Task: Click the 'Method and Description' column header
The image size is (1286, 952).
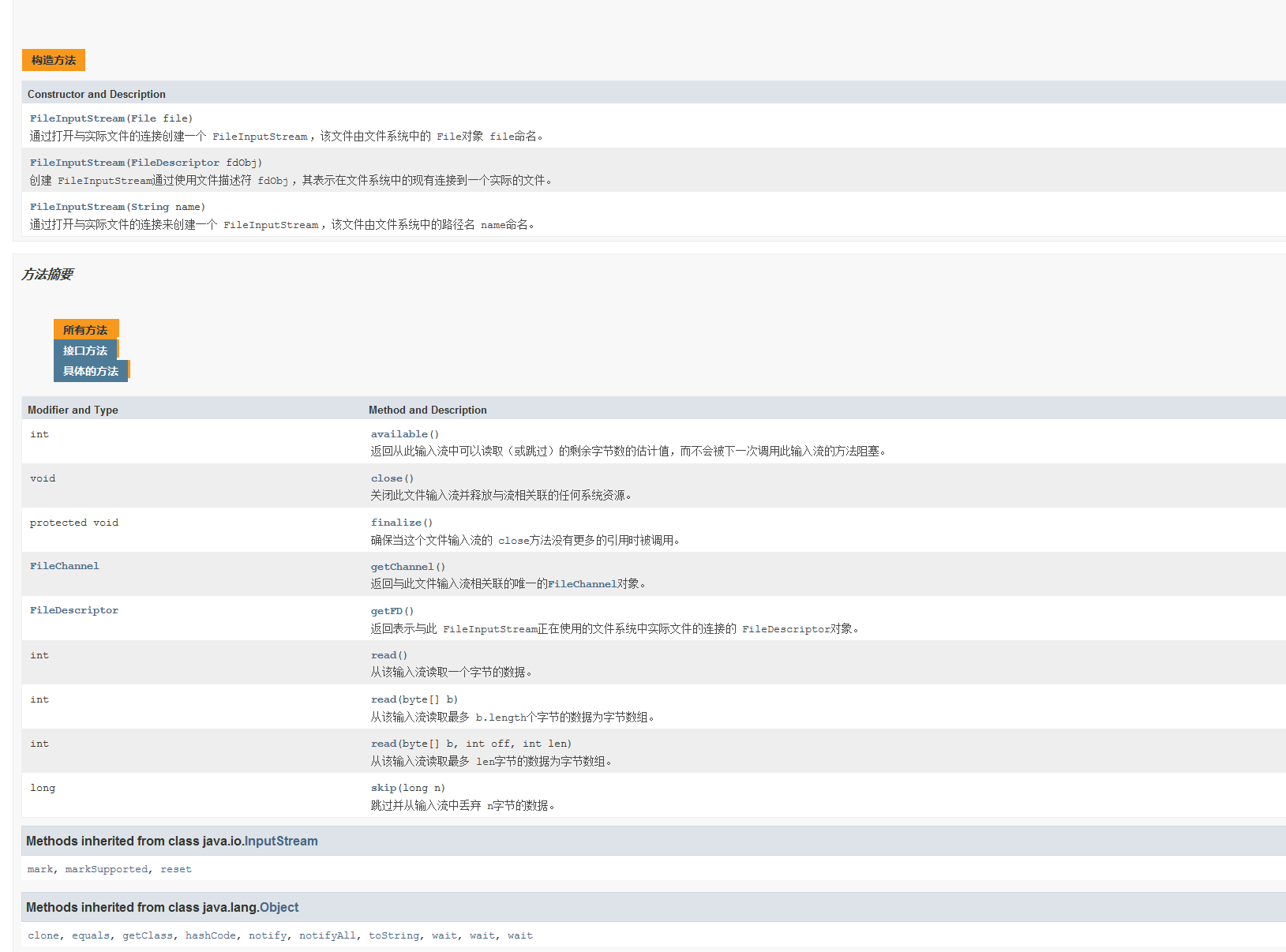Action: coord(428,410)
